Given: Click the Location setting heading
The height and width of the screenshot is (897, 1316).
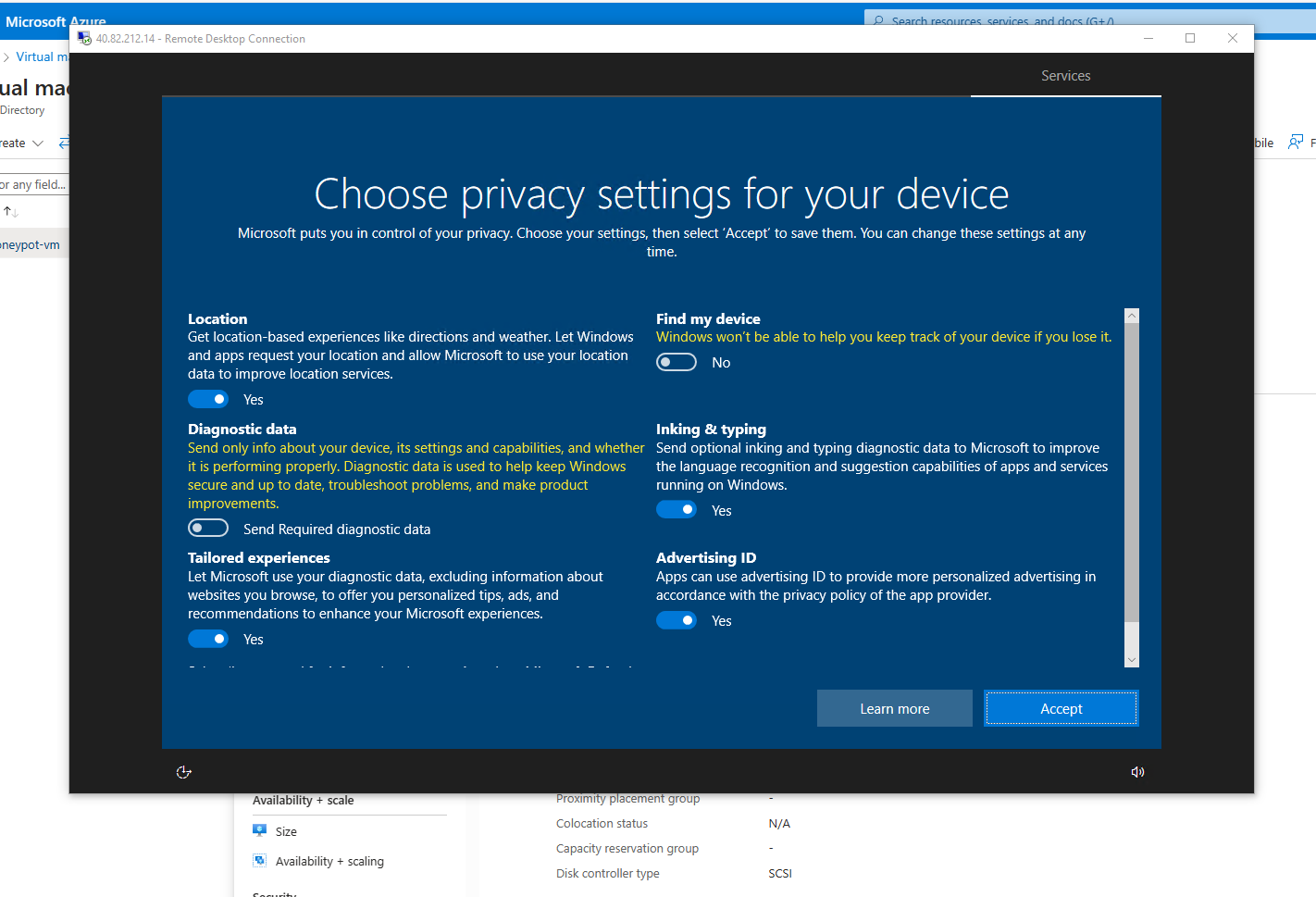Looking at the screenshot, I should tap(217, 318).
